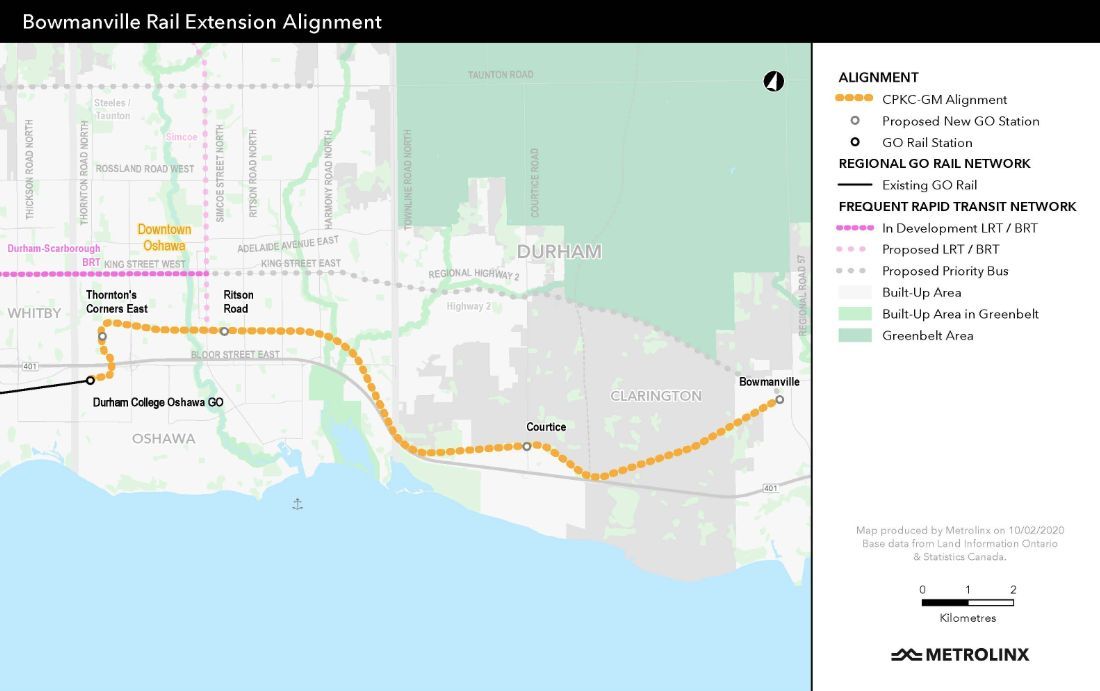Screen dimensions: 1100x691
Task: Click the Metrolinx logo
Action: tap(960, 655)
